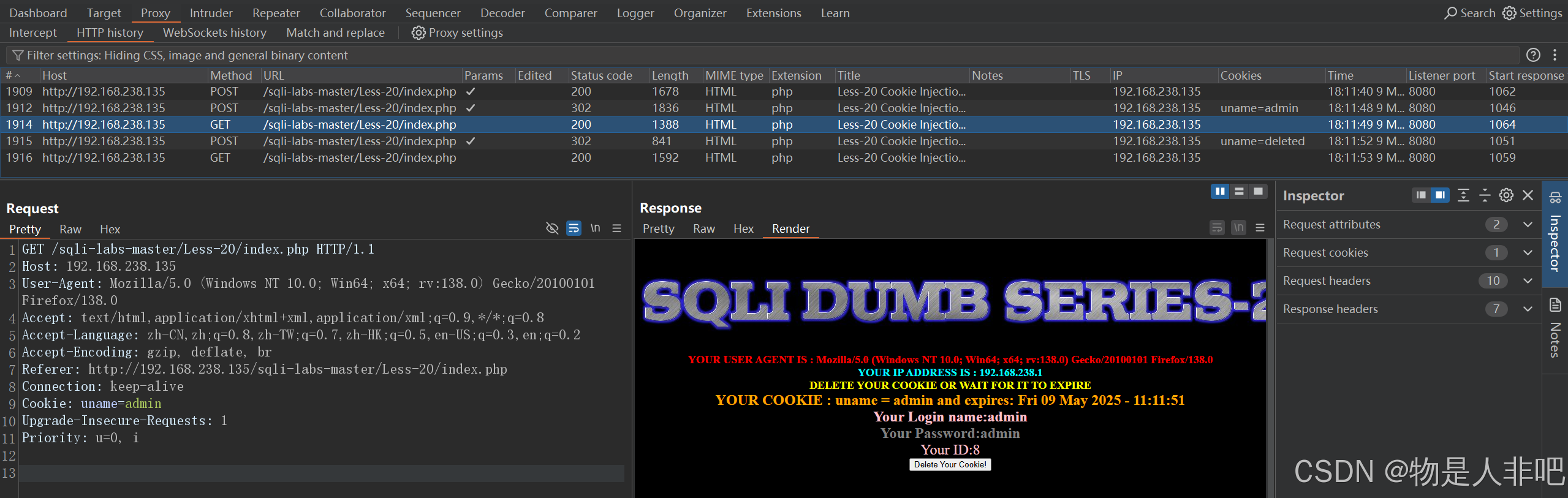Open the Match and replace sub-tab
The image size is (1568, 498).
pos(335,32)
